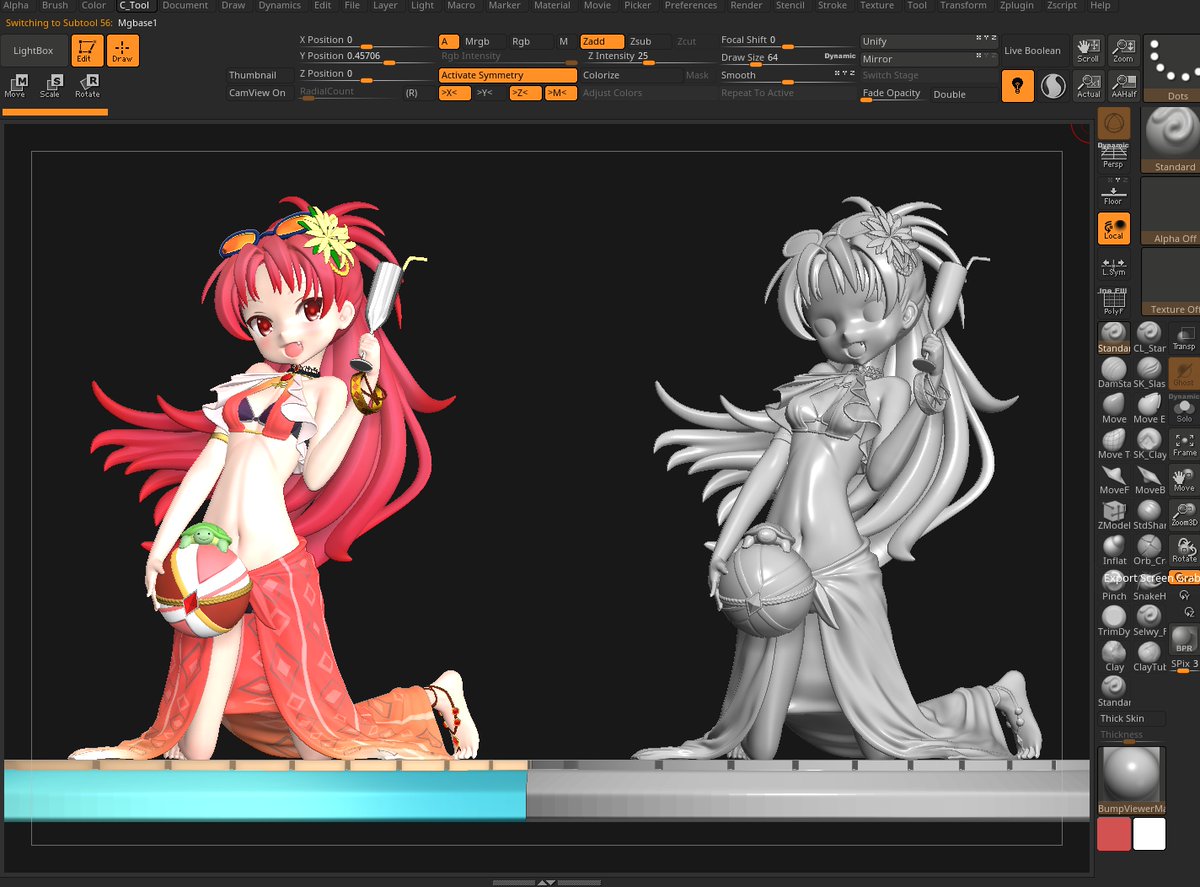Open the Zplugin menu

(1017, 5)
